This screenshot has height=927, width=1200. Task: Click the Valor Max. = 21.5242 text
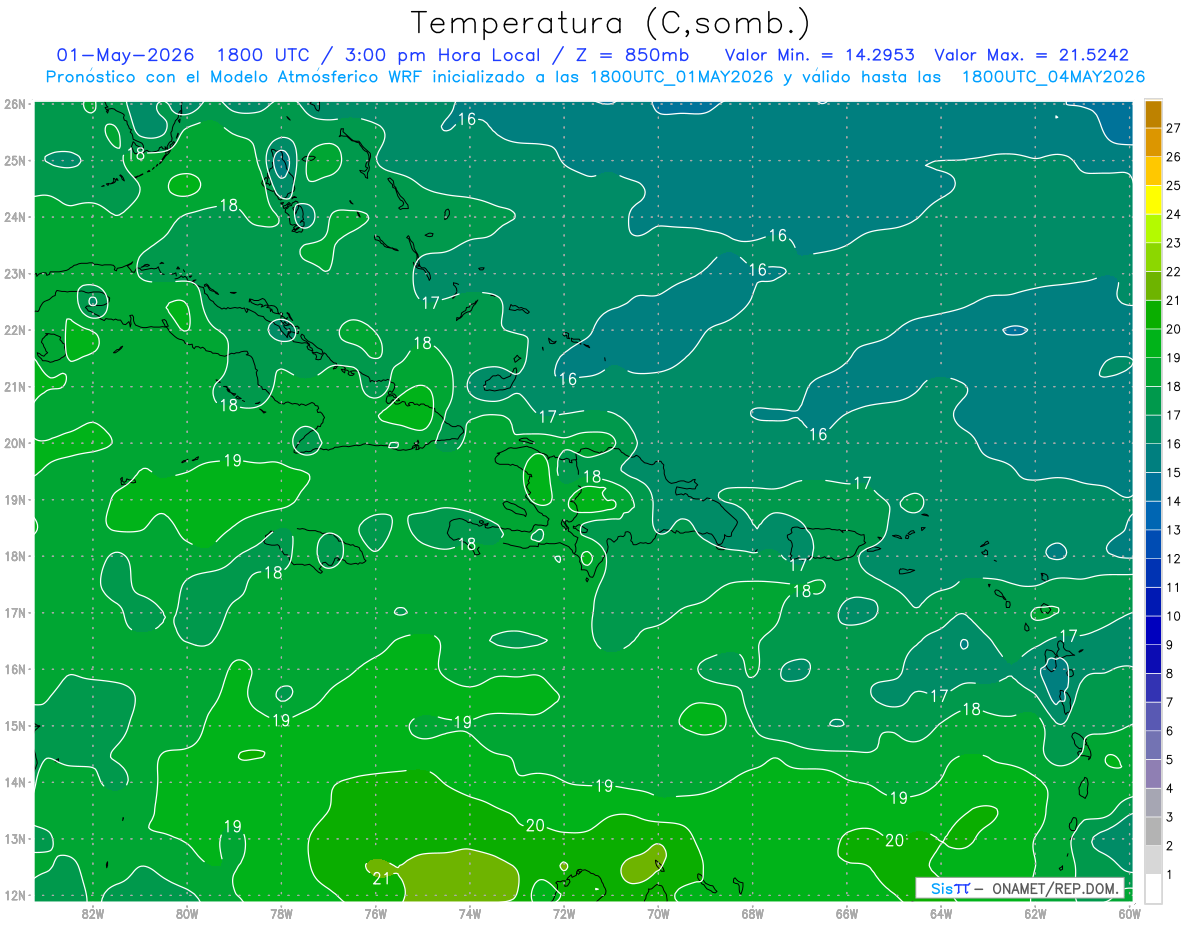tap(1031, 55)
